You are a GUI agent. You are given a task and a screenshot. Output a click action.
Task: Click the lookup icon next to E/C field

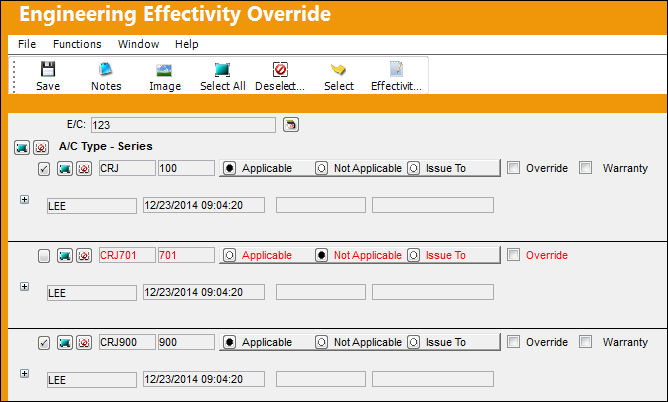tap(291, 125)
